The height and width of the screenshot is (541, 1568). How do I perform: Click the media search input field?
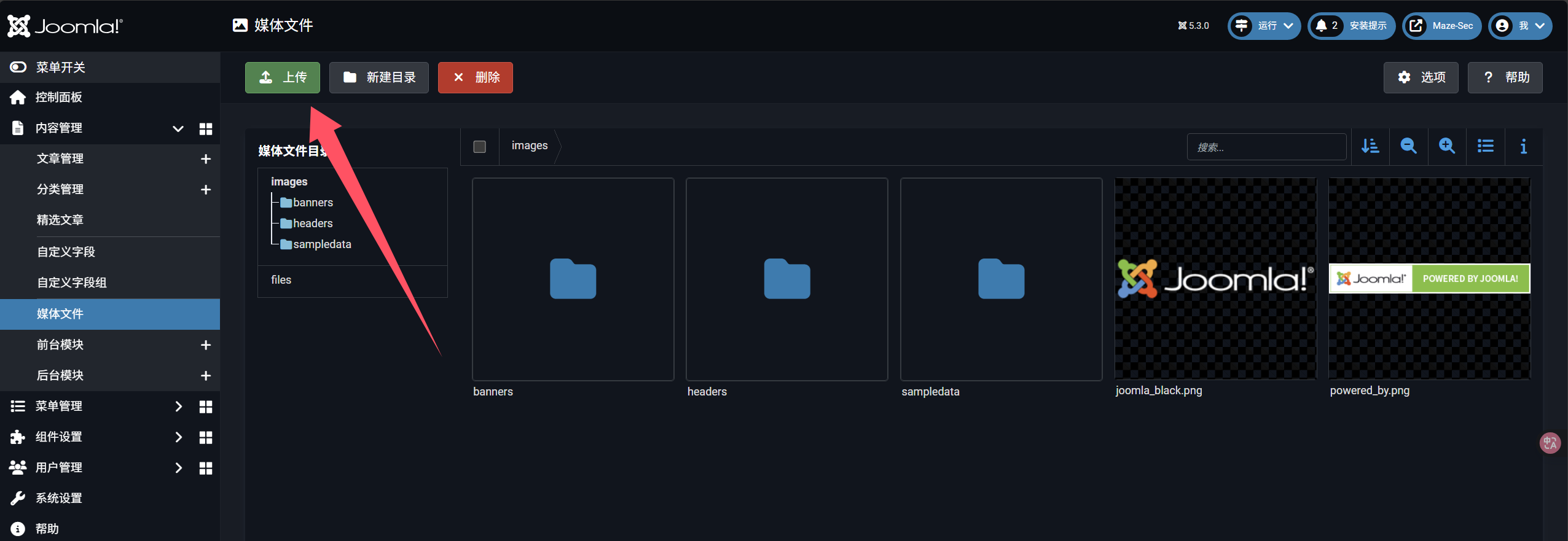(x=1266, y=147)
